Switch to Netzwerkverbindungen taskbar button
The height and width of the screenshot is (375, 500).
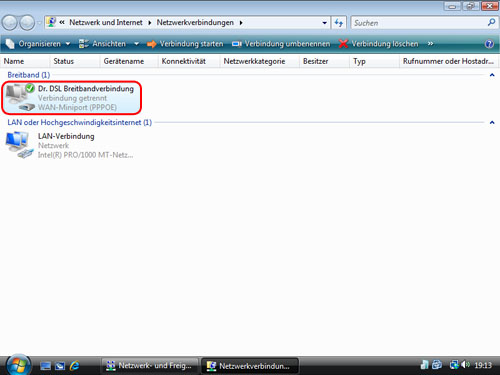coord(250,366)
